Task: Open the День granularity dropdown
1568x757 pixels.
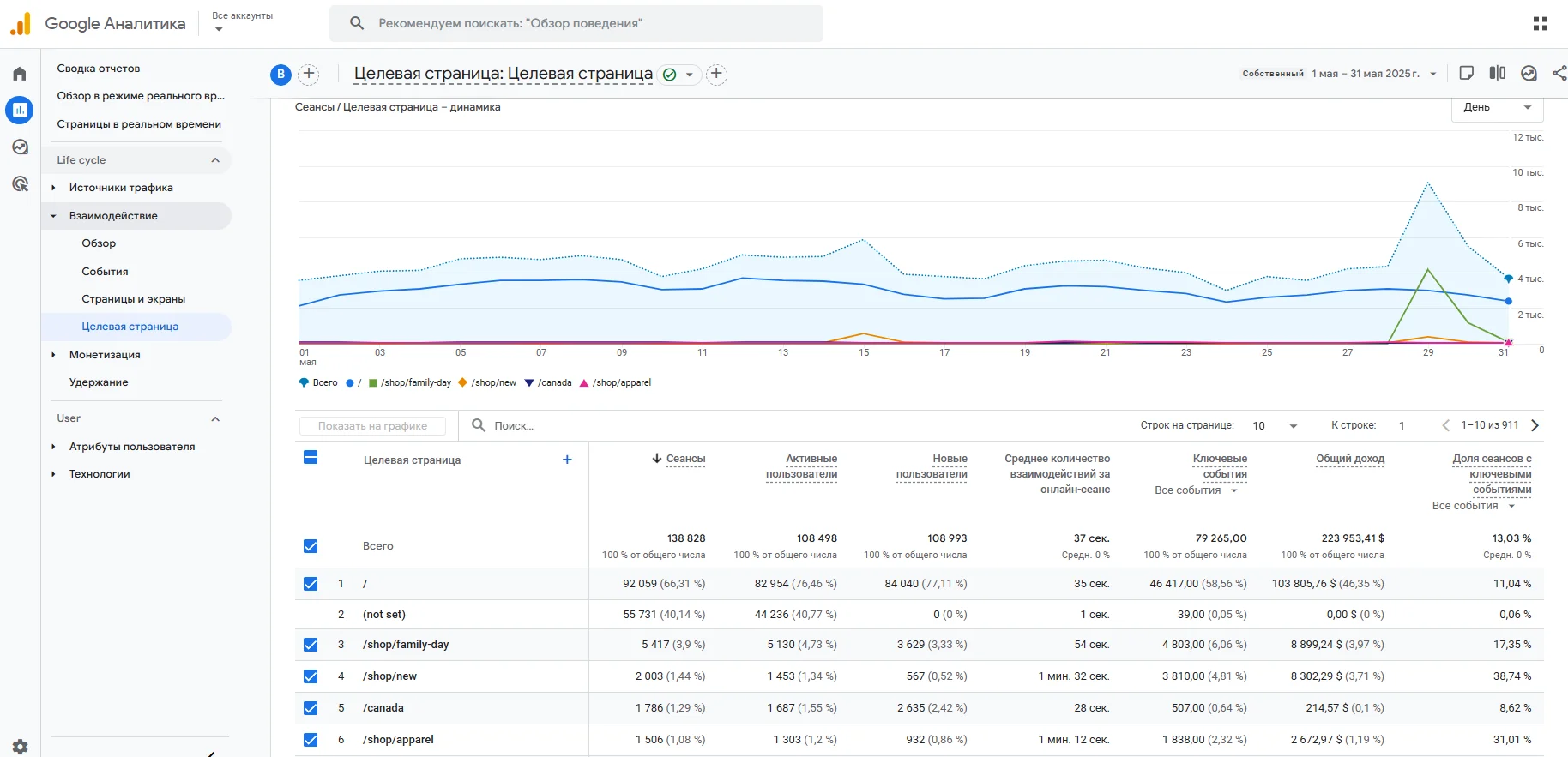Action: 1497,108
